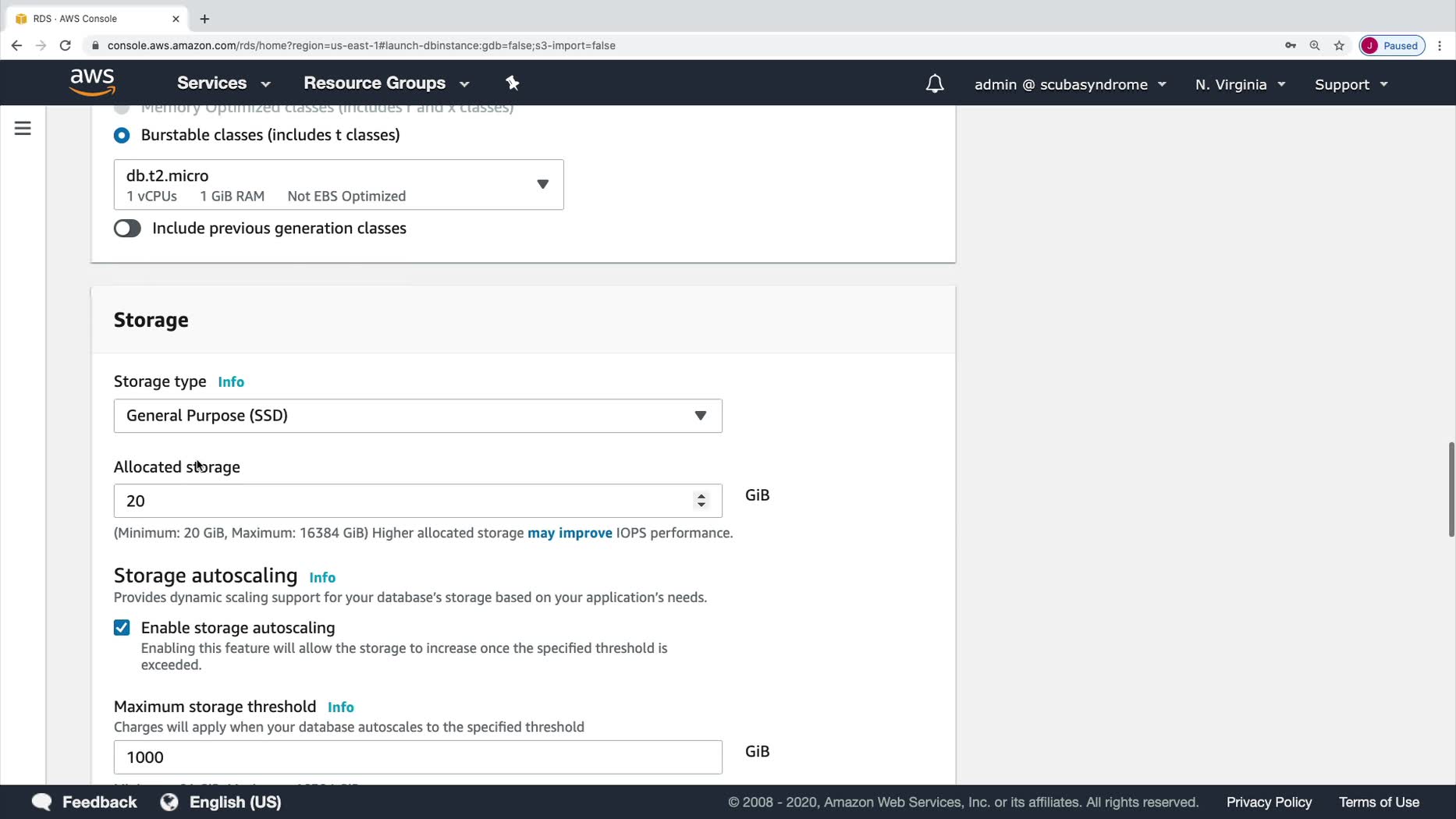Open the notifications bell
This screenshot has height=819, width=1456.
(x=934, y=84)
